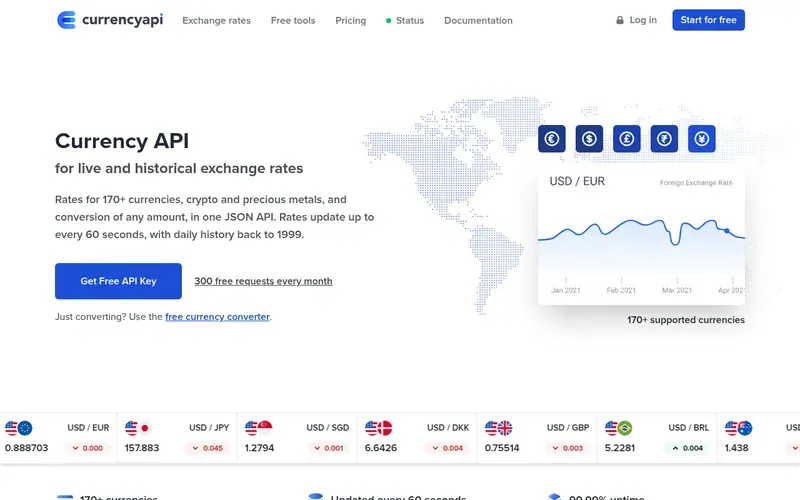The height and width of the screenshot is (500, 800).
Task: Open the 300 free requests every month link
Action: pos(263,281)
